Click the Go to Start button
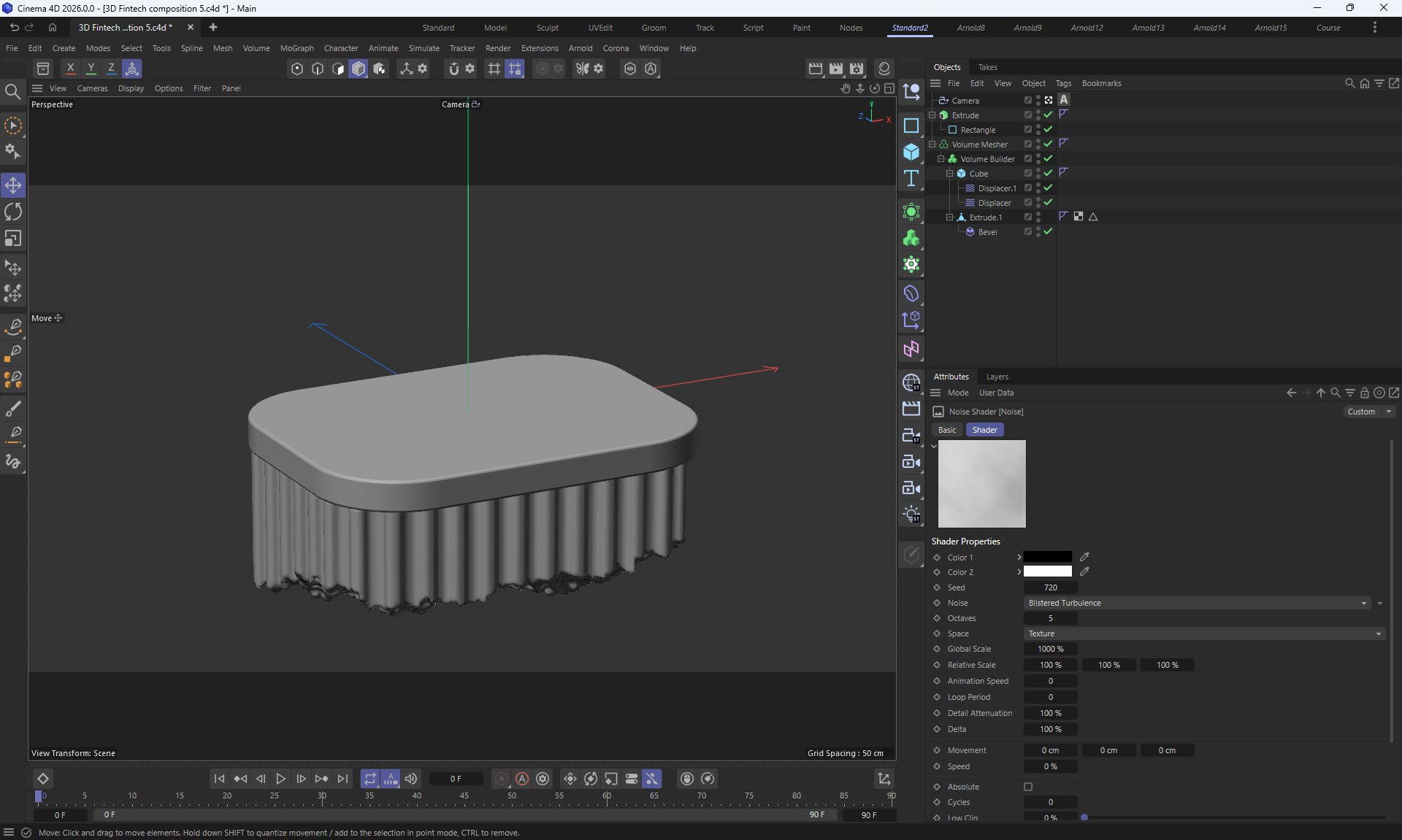1402x840 pixels. (x=219, y=779)
